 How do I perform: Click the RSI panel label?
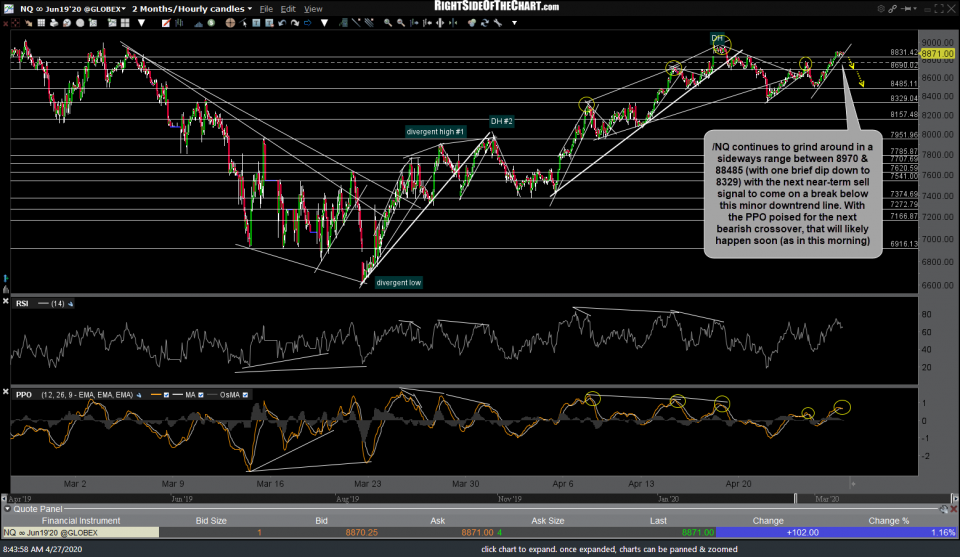pos(22,304)
